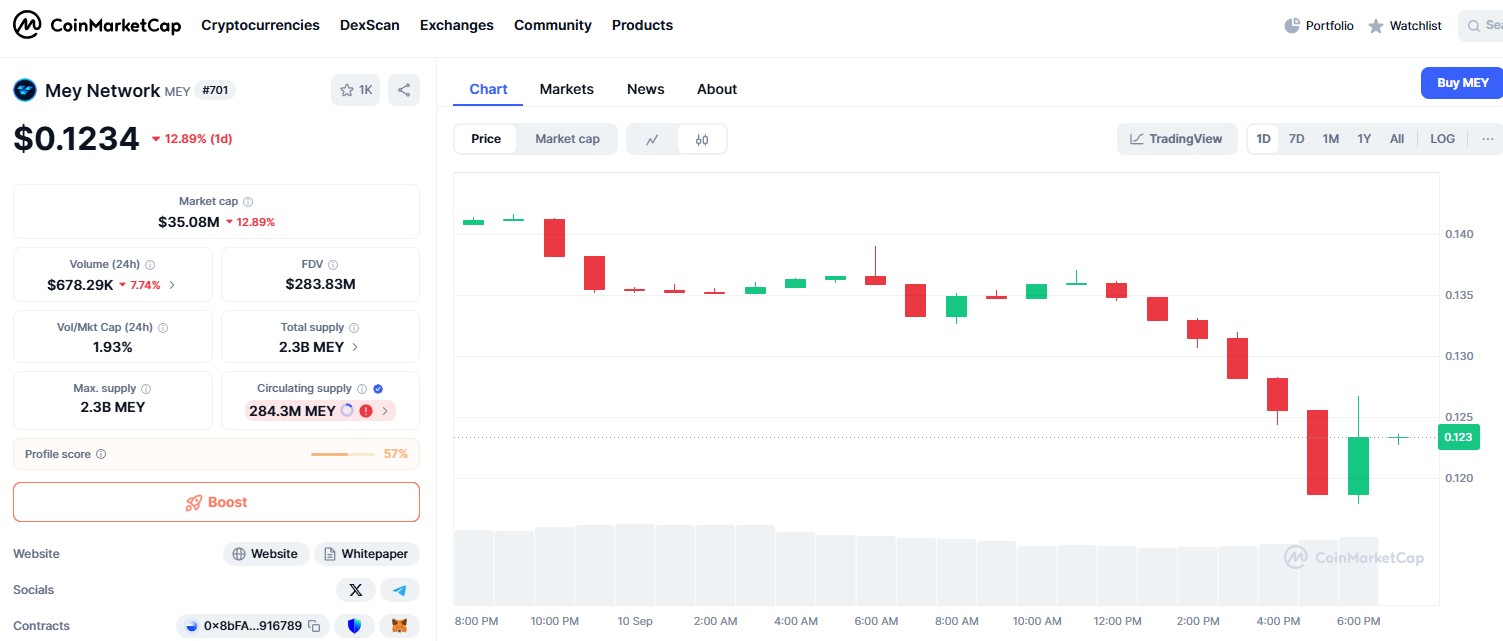Click Circulating supply info icon
Screen dimensions: 1503x641
[x=362, y=389]
